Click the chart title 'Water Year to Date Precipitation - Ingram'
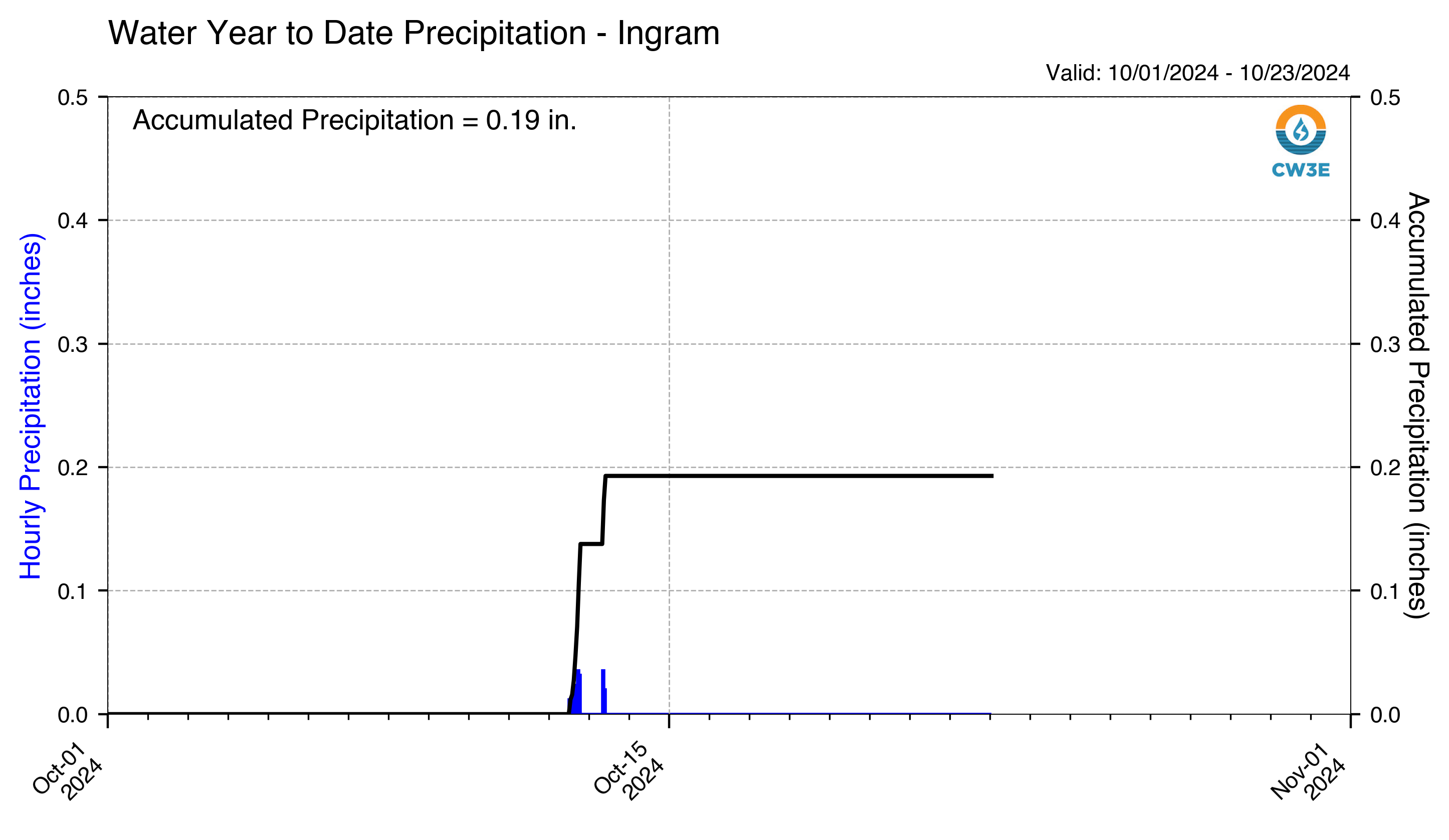The width and height of the screenshot is (1449, 840). pyautogui.click(x=413, y=33)
